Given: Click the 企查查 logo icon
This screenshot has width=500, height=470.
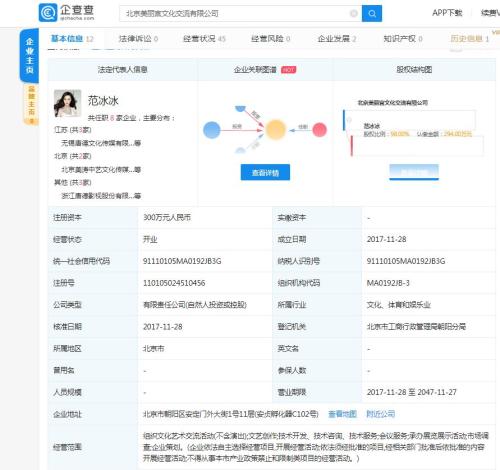Looking at the screenshot, I should click(49, 13).
